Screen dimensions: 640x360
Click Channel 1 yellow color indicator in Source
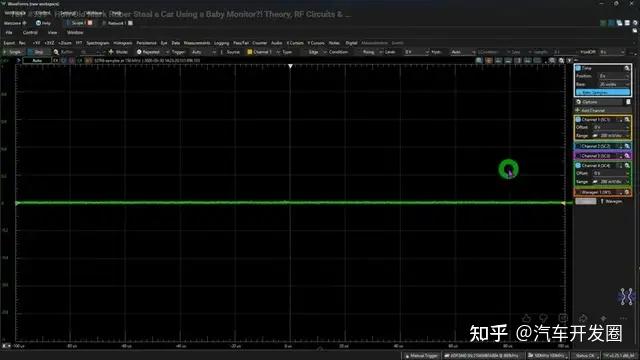(249, 52)
